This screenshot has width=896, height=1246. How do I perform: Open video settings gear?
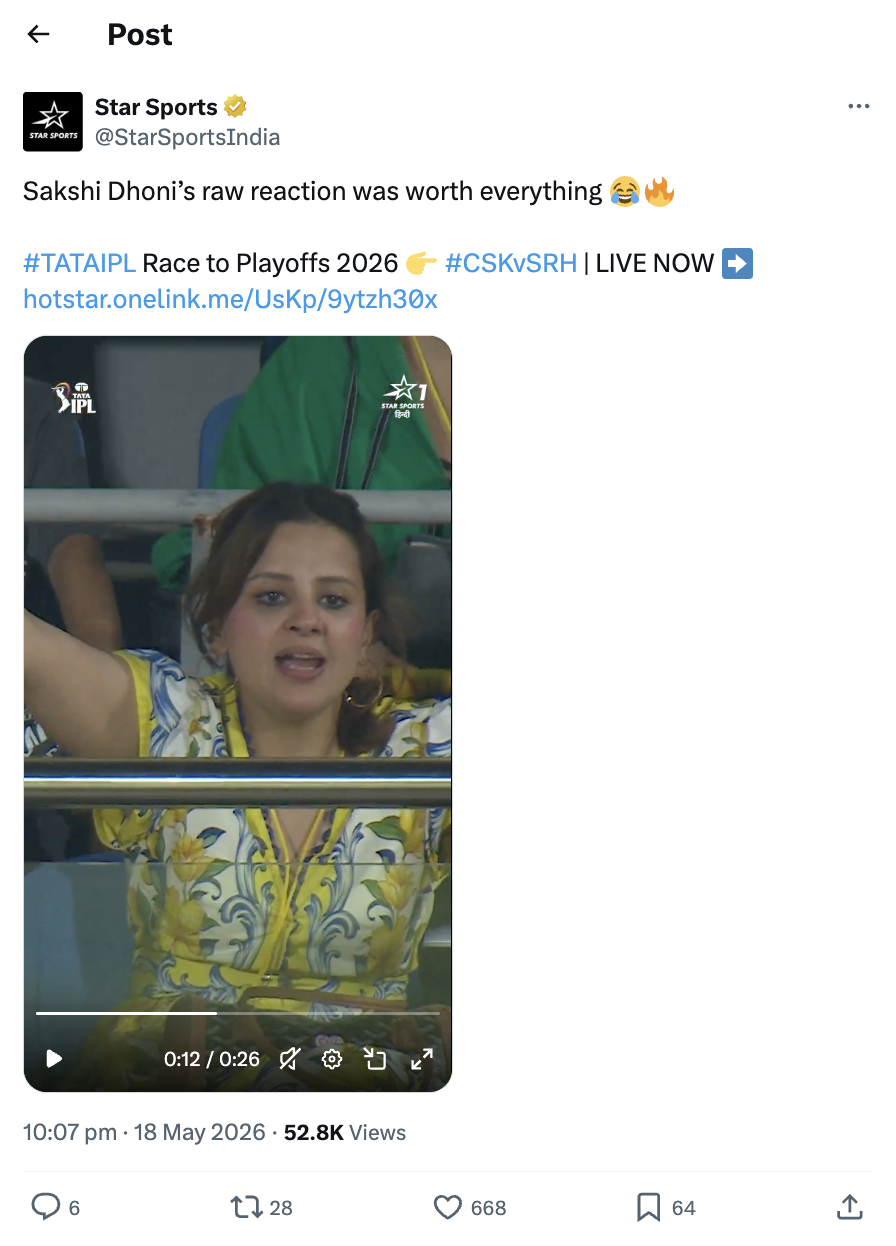[332, 1058]
